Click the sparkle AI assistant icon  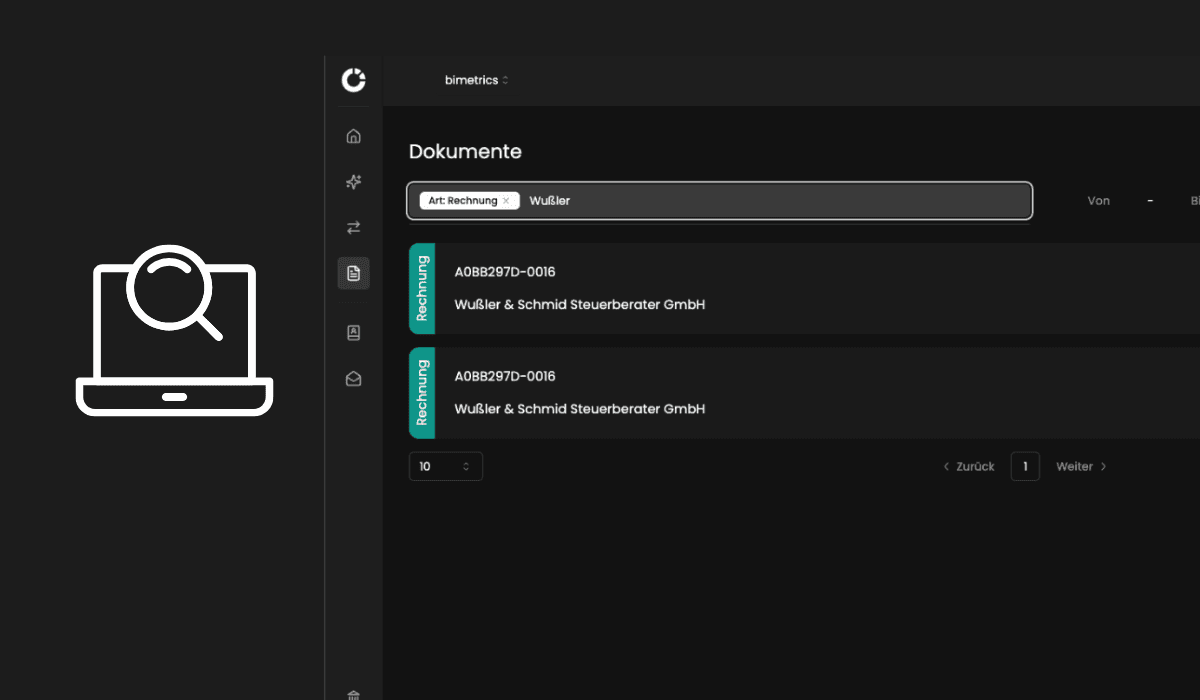coord(353,182)
